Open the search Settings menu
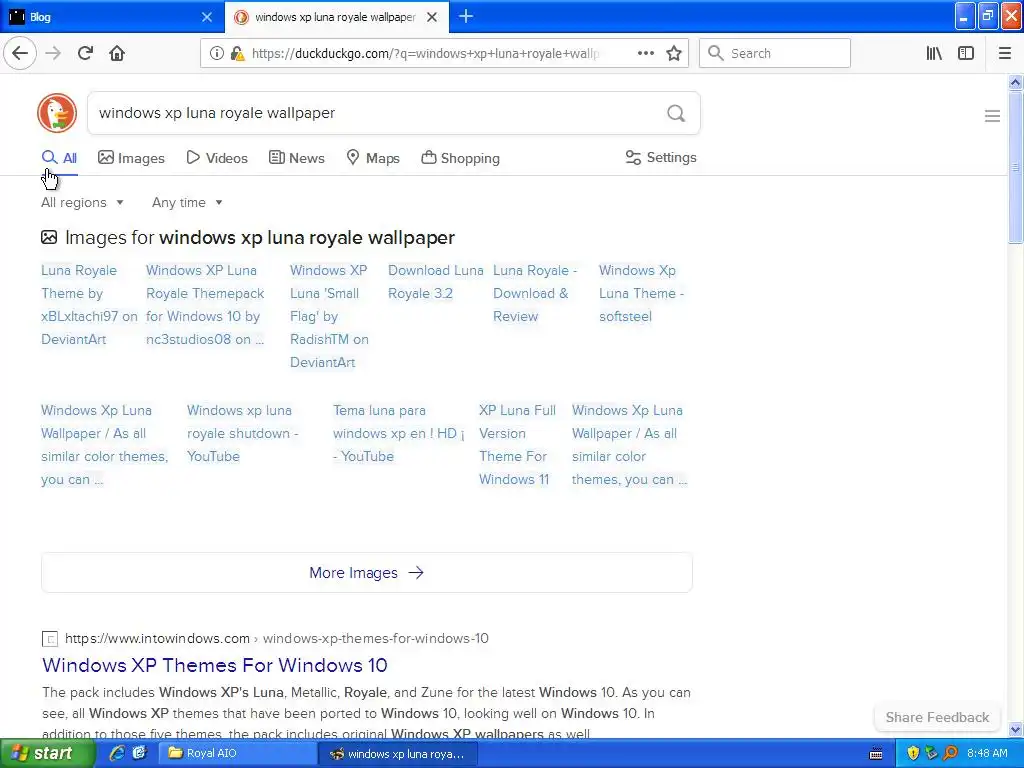The height and width of the screenshot is (768, 1024). [x=661, y=157]
